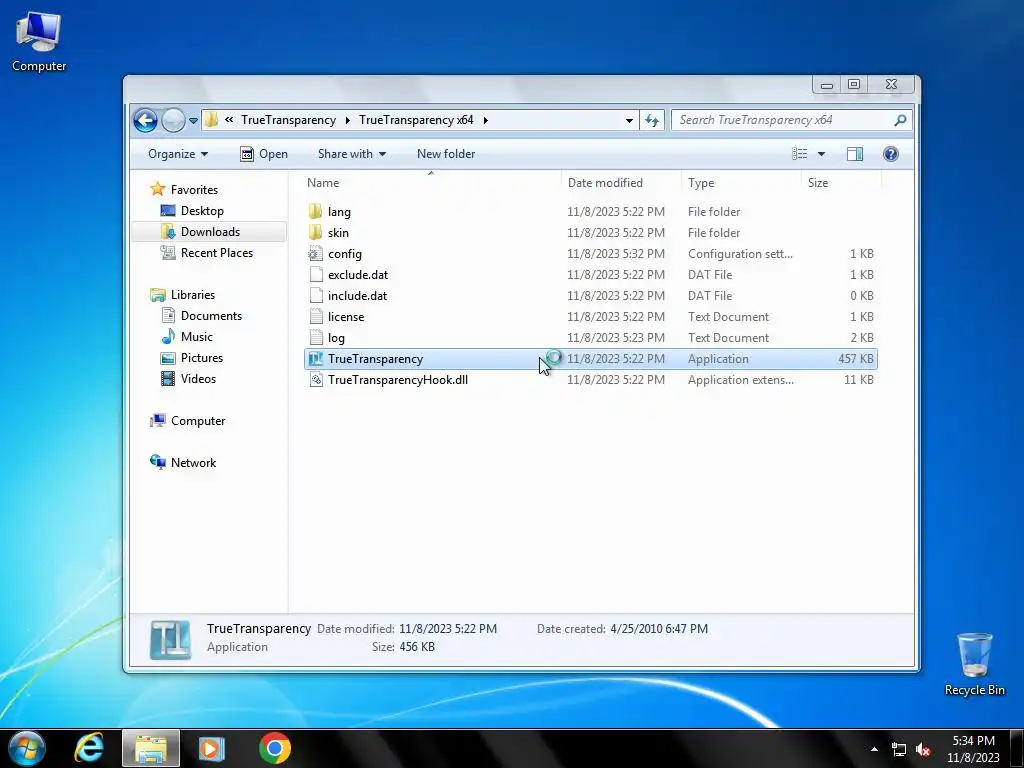The image size is (1024, 768).
Task: Open the Windows Start orb
Action: 27,748
